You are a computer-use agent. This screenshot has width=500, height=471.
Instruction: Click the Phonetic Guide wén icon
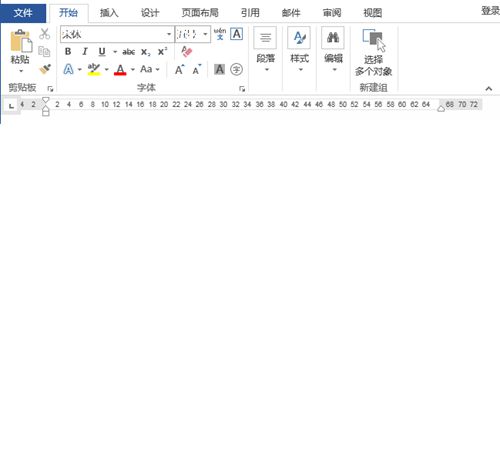coord(220,34)
